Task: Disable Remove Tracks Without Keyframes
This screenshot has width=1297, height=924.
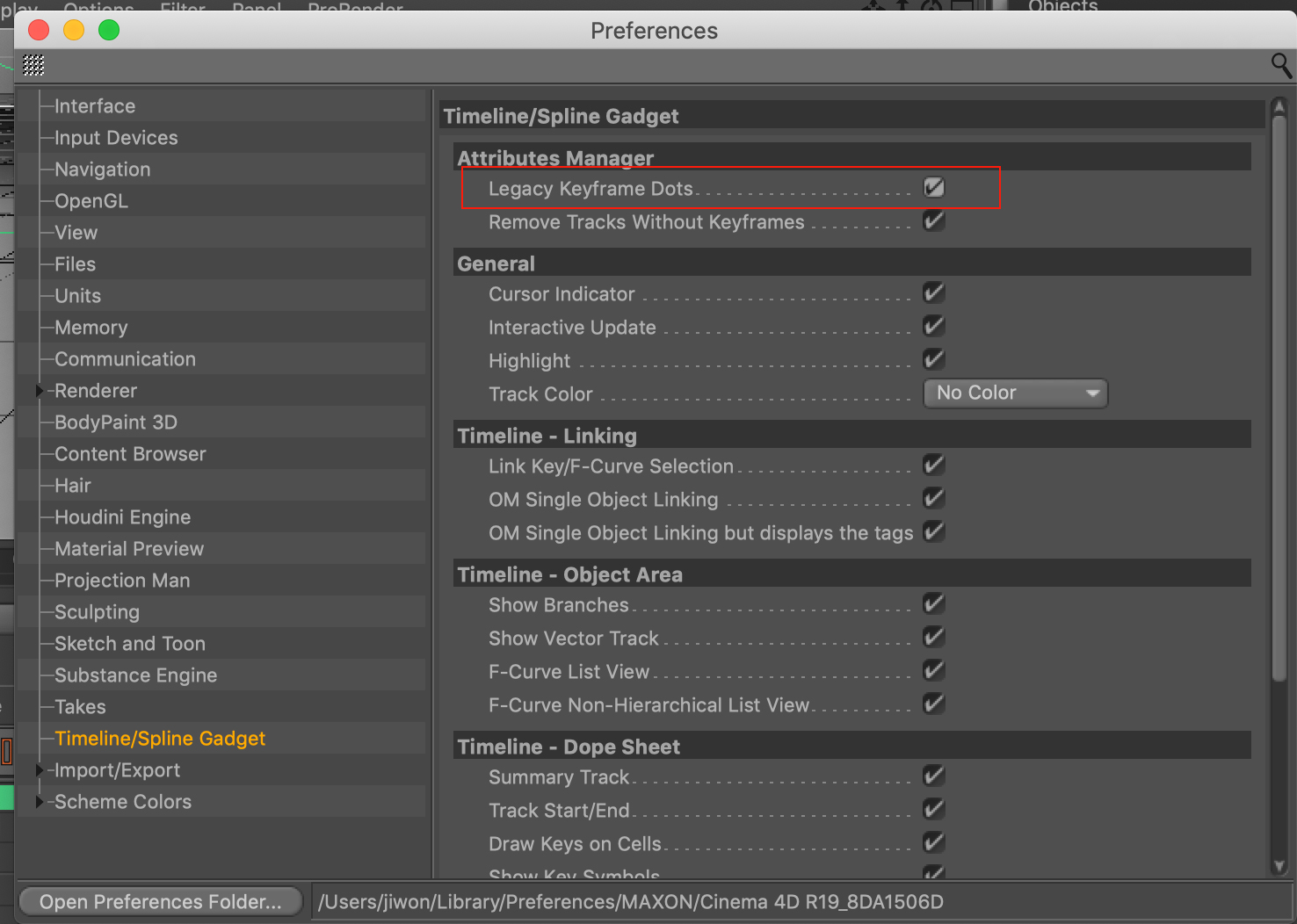Action: click(x=933, y=220)
